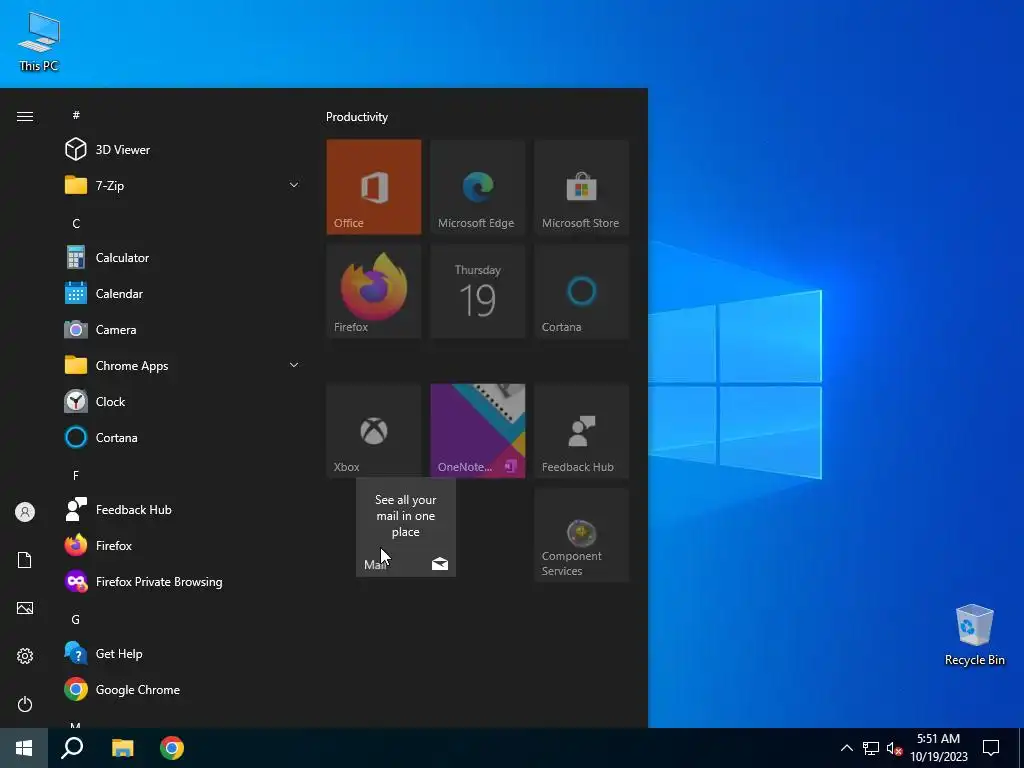Screen dimensions: 1024x768
Task: Open the Xbox tile
Action: [x=374, y=431]
